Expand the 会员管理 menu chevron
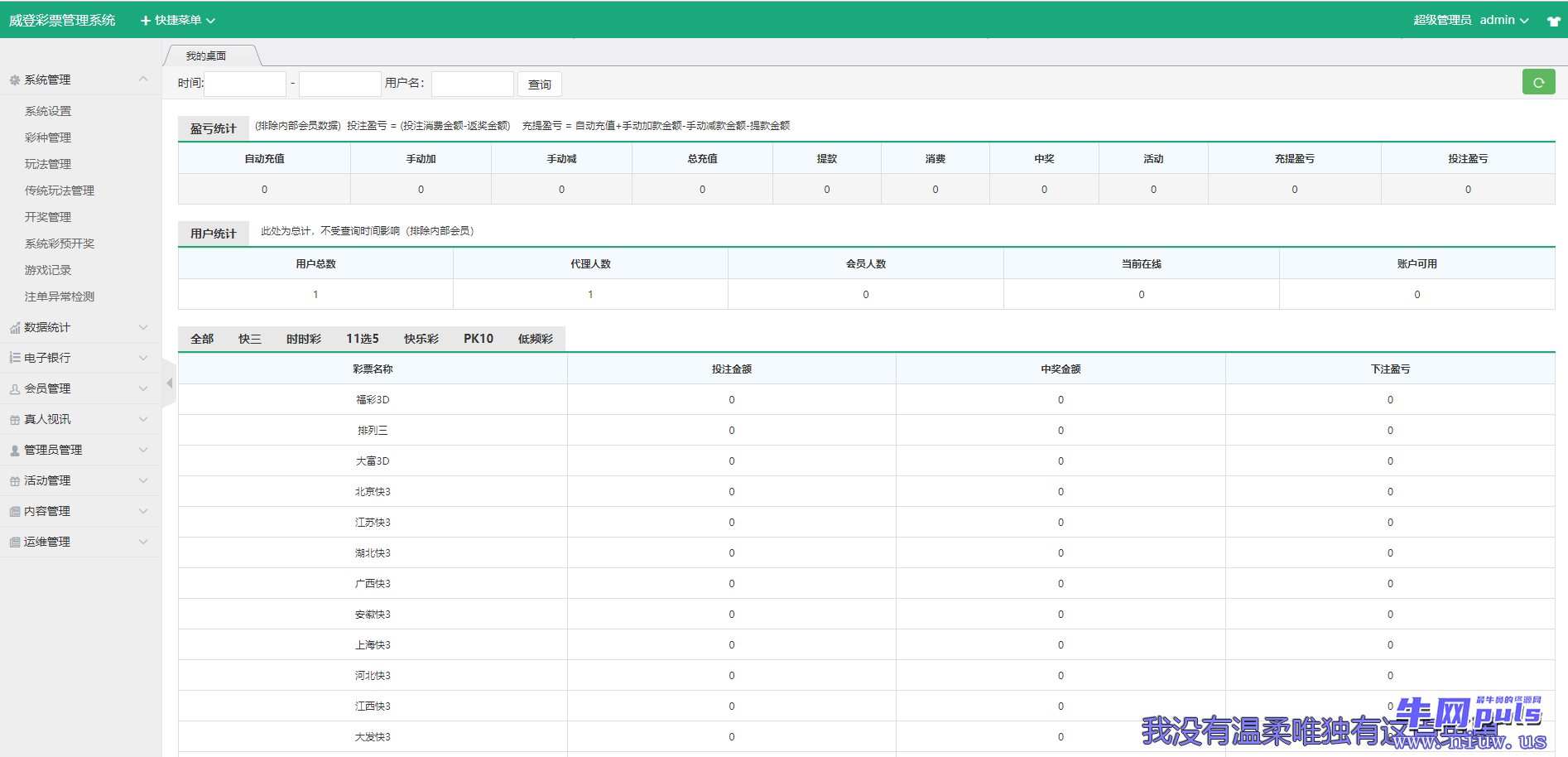This screenshot has width=1568, height=757. (x=143, y=388)
